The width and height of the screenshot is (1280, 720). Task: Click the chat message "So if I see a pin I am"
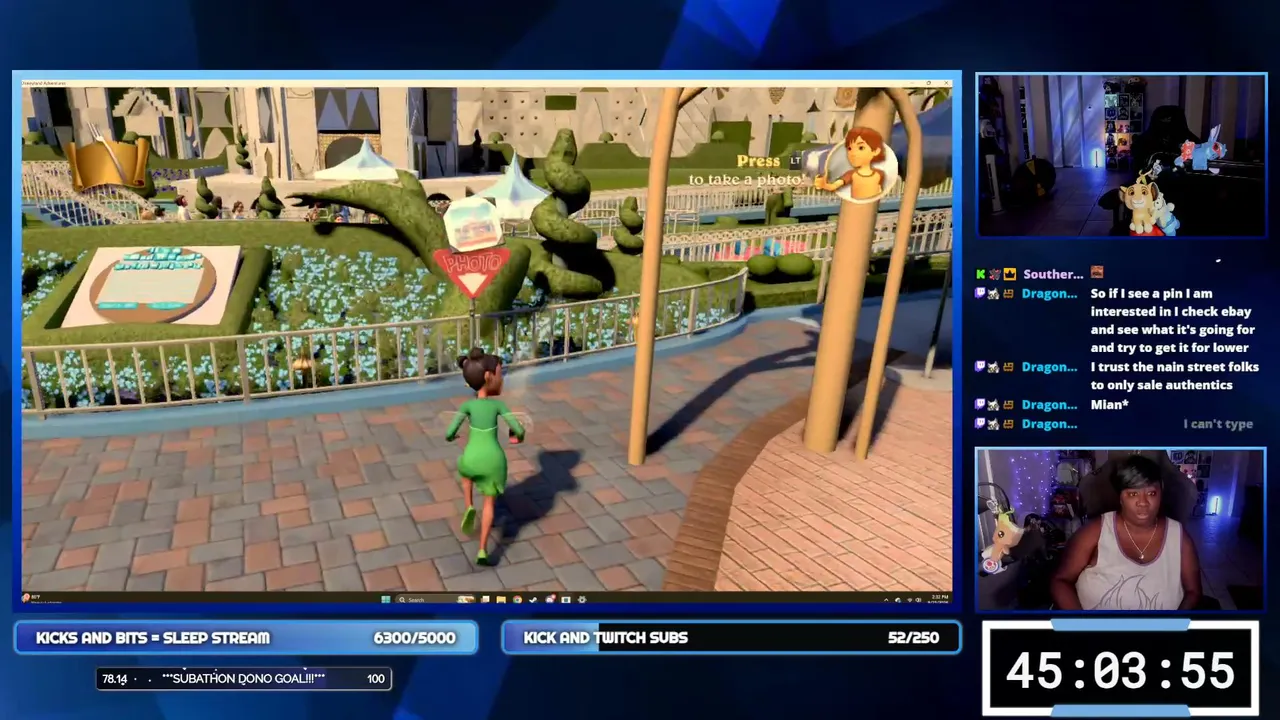pos(1151,294)
